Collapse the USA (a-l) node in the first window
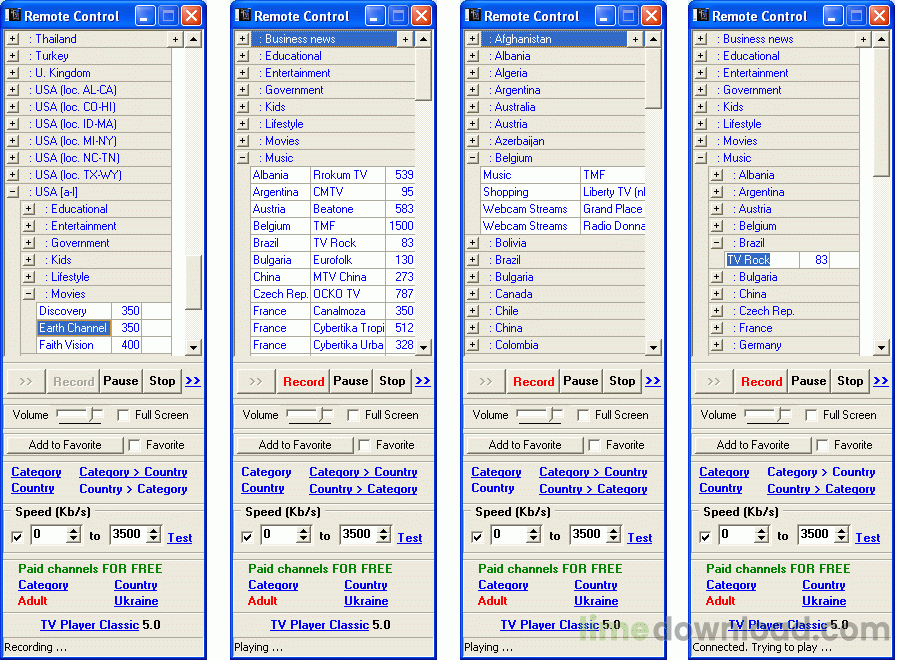Screen dimensions: 897x660 [12, 192]
